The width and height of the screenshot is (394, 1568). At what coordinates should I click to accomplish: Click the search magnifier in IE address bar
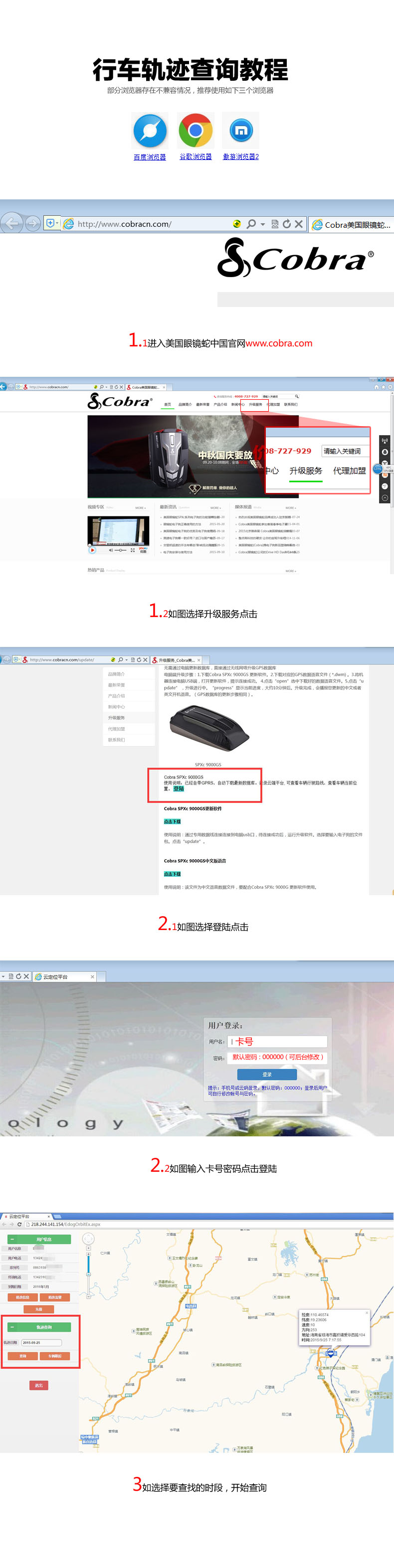[x=251, y=224]
